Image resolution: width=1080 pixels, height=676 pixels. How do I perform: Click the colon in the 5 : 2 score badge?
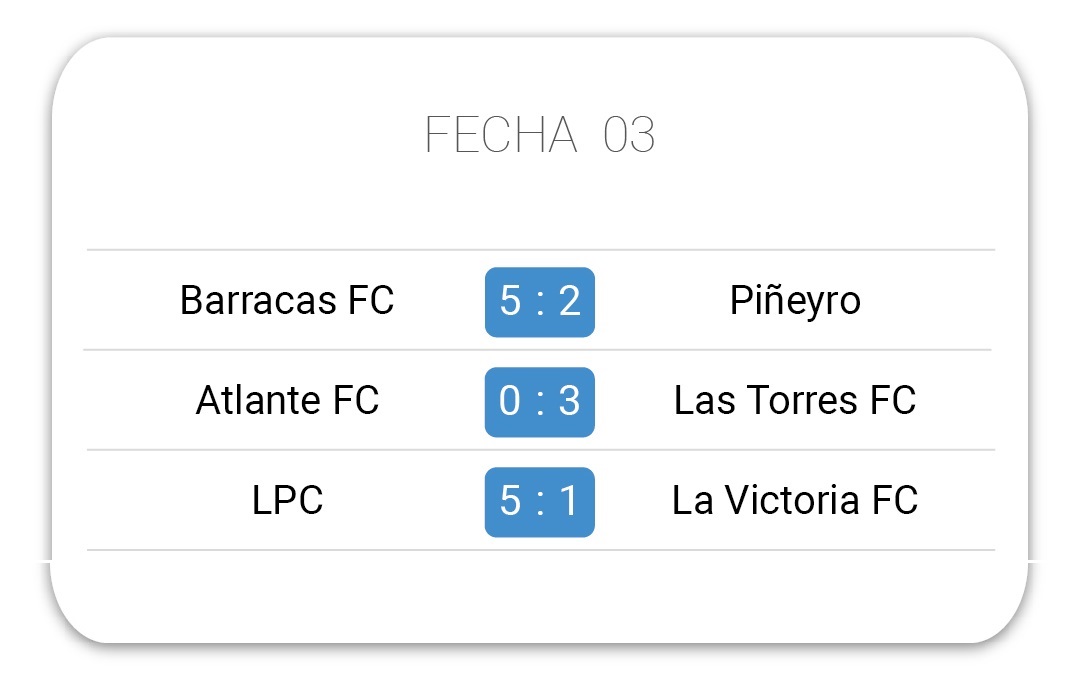(540, 303)
